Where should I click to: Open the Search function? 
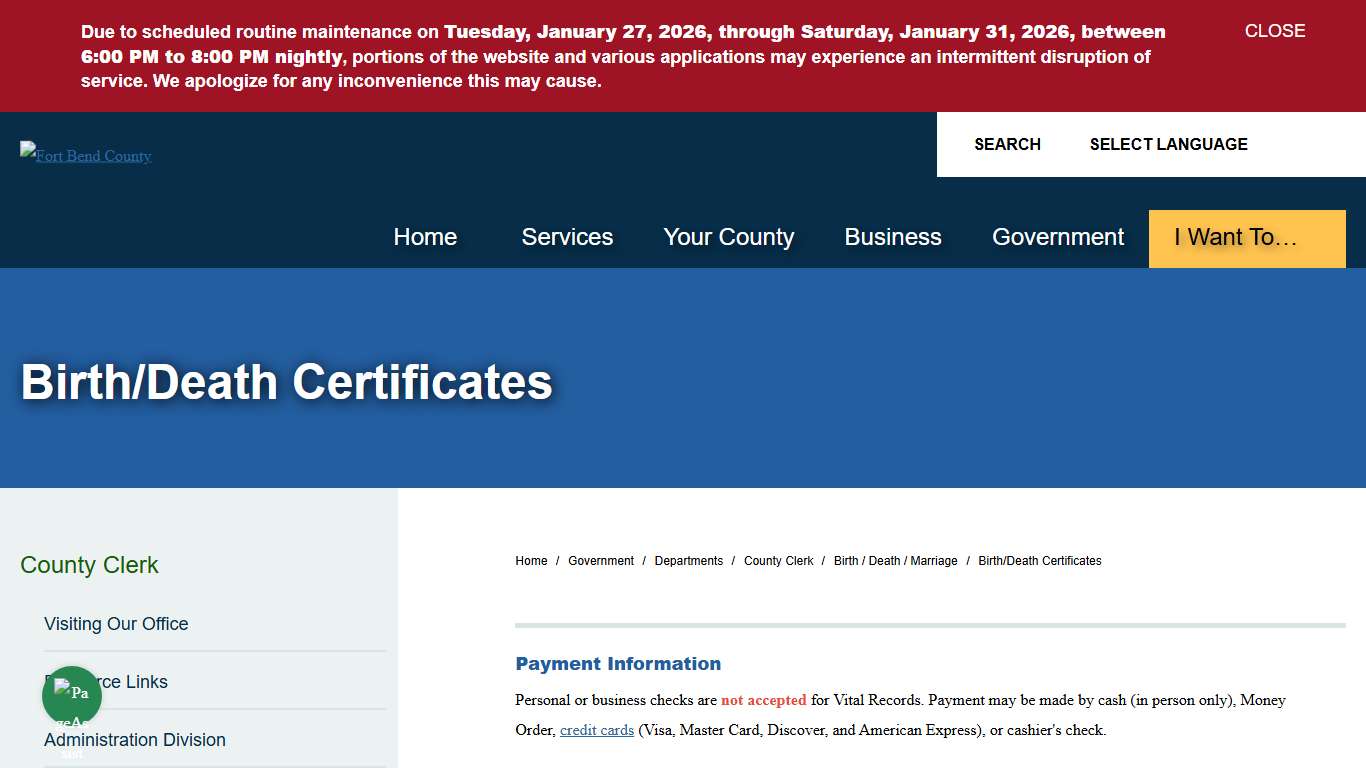[1007, 144]
